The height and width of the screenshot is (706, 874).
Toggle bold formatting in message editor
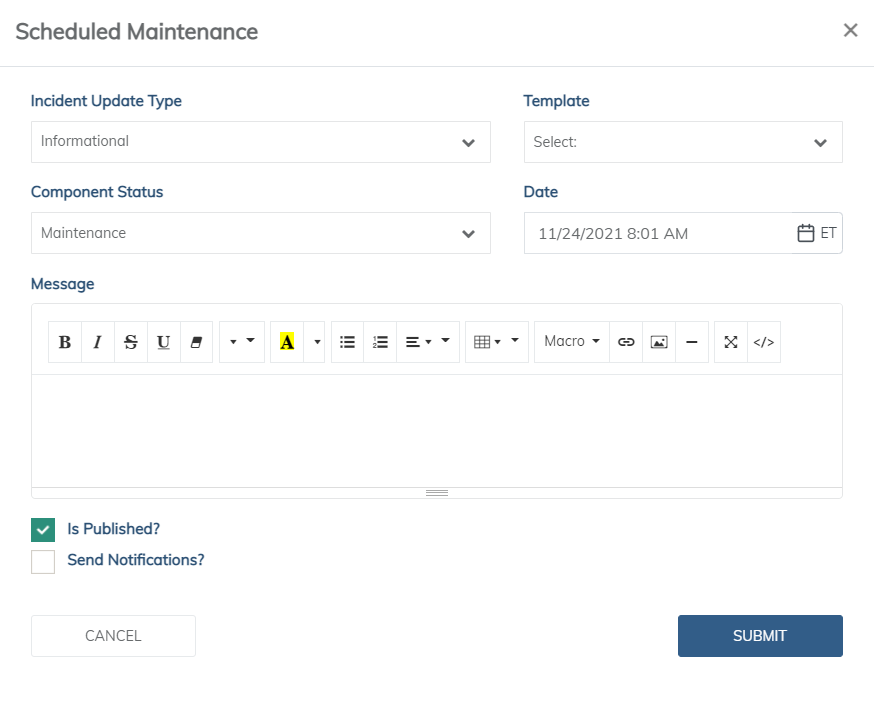pos(65,342)
